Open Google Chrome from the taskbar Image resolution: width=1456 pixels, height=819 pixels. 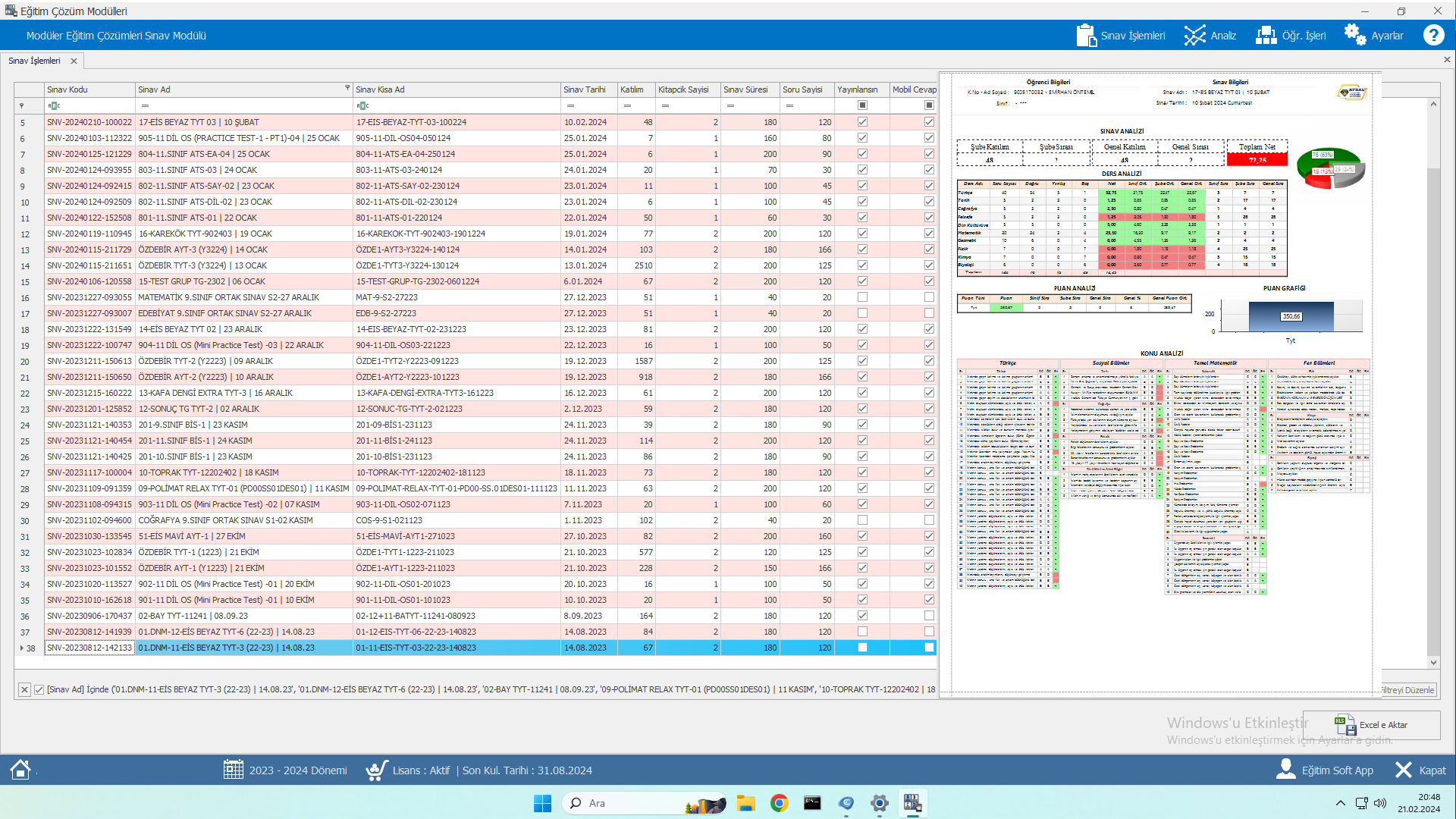coord(780,803)
